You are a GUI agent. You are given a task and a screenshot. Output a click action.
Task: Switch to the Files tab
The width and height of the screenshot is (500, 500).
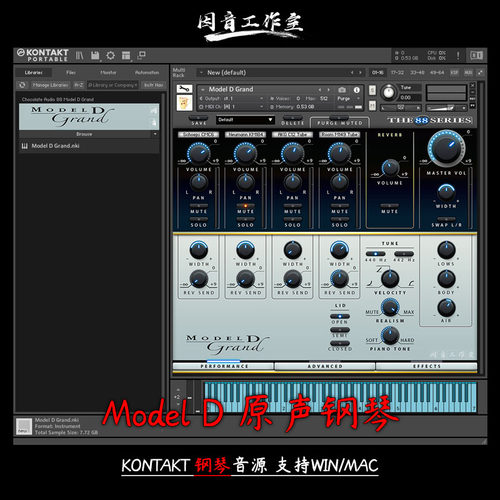click(71, 72)
